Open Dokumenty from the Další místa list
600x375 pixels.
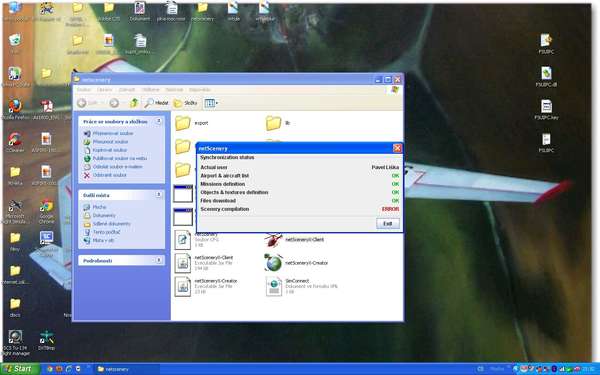tap(104, 215)
